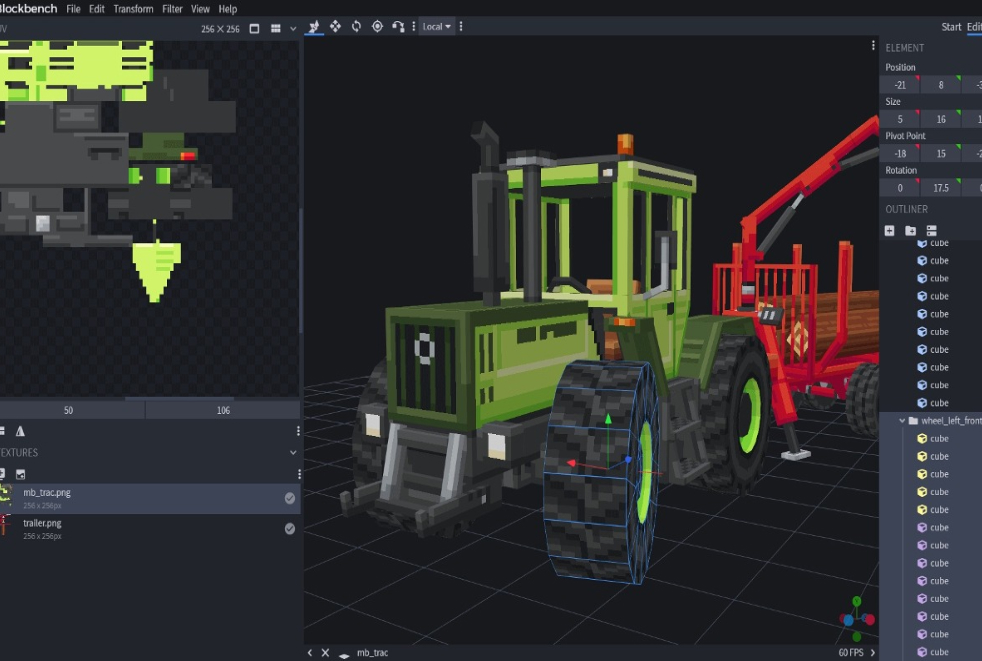The width and height of the screenshot is (982, 661).
Task: Open the Transform menu
Action: pyautogui.click(x=133, y=9)
